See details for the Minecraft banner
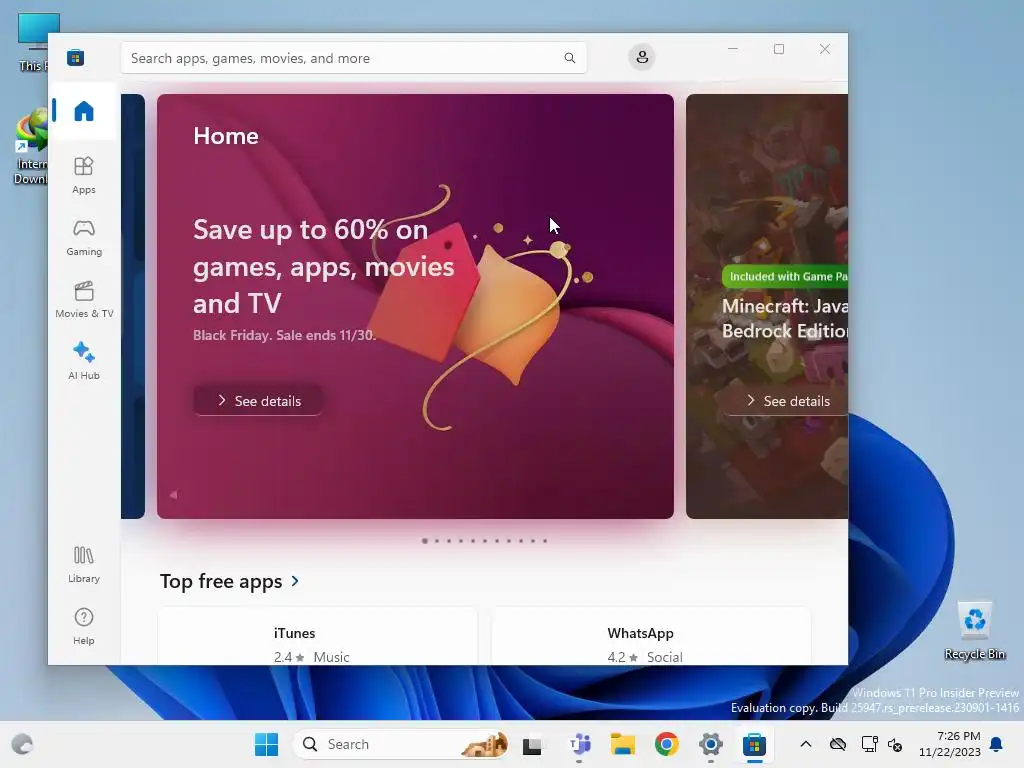 (x=786, y=400)
